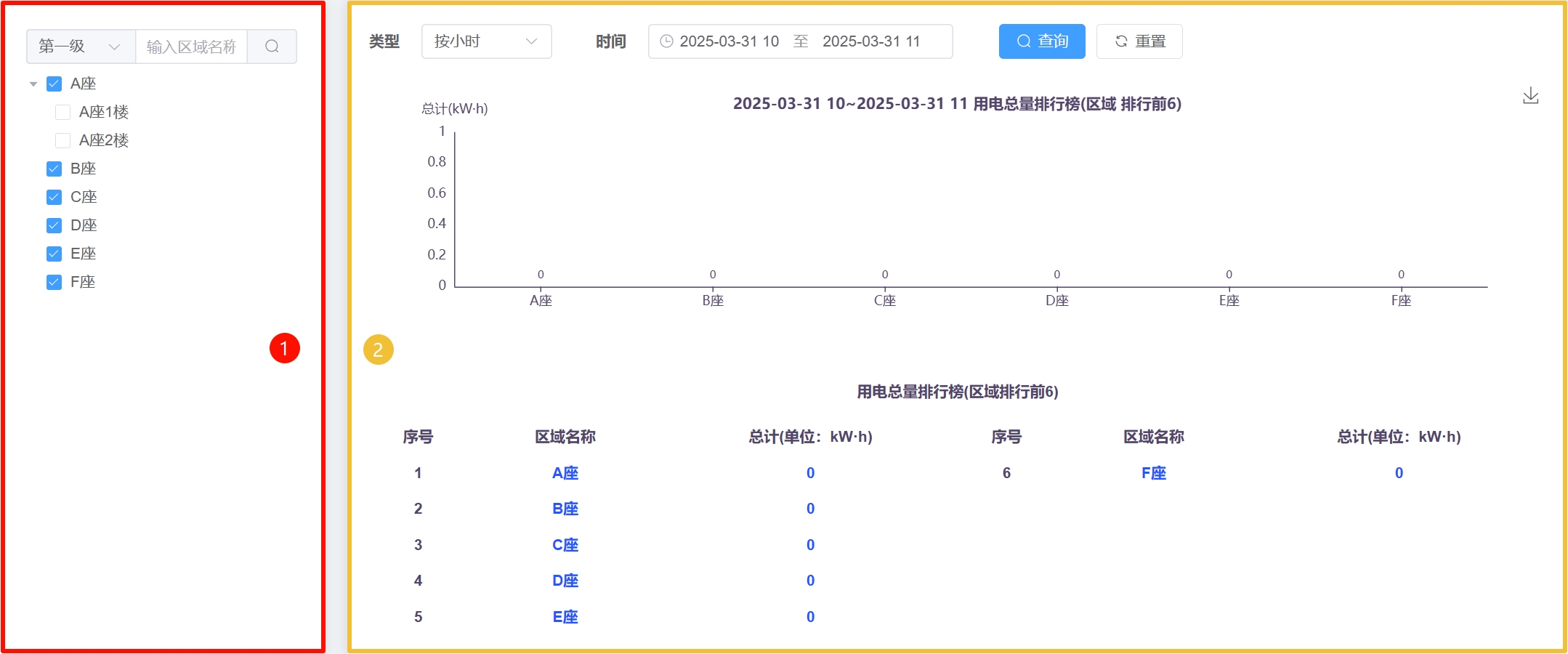This screenshot has width=1568, height=654.
Task: Download the chart using the download icon
Action: point(1531,96)
